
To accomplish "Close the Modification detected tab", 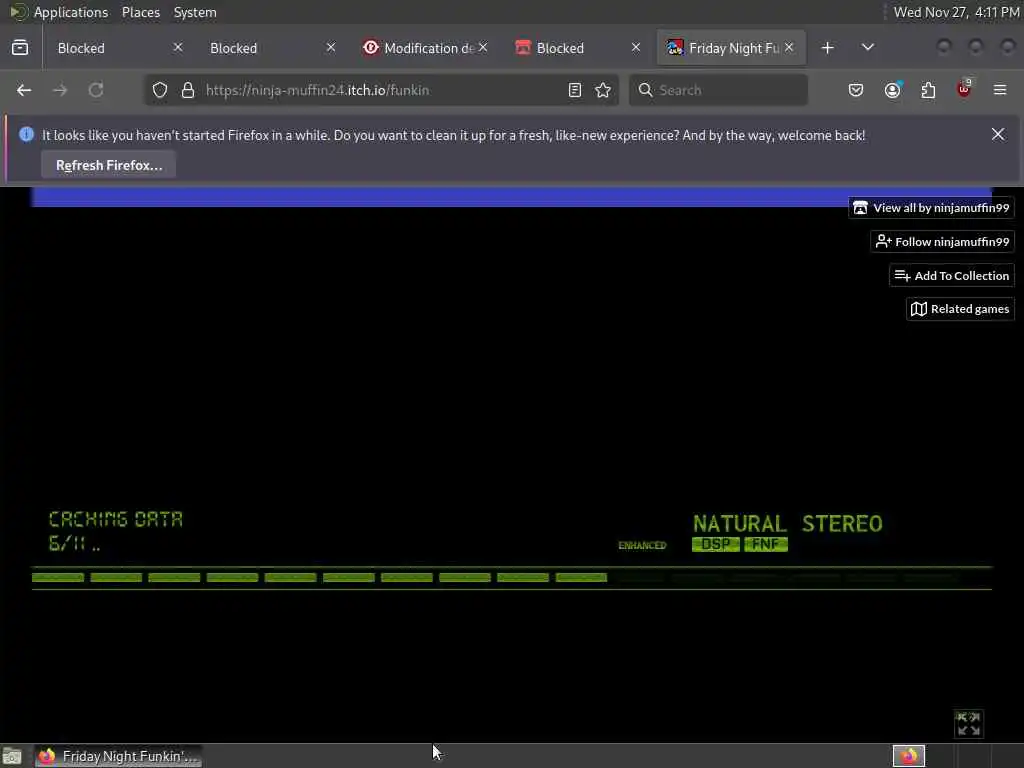I will pyautogui.click(x=483, y=48).
